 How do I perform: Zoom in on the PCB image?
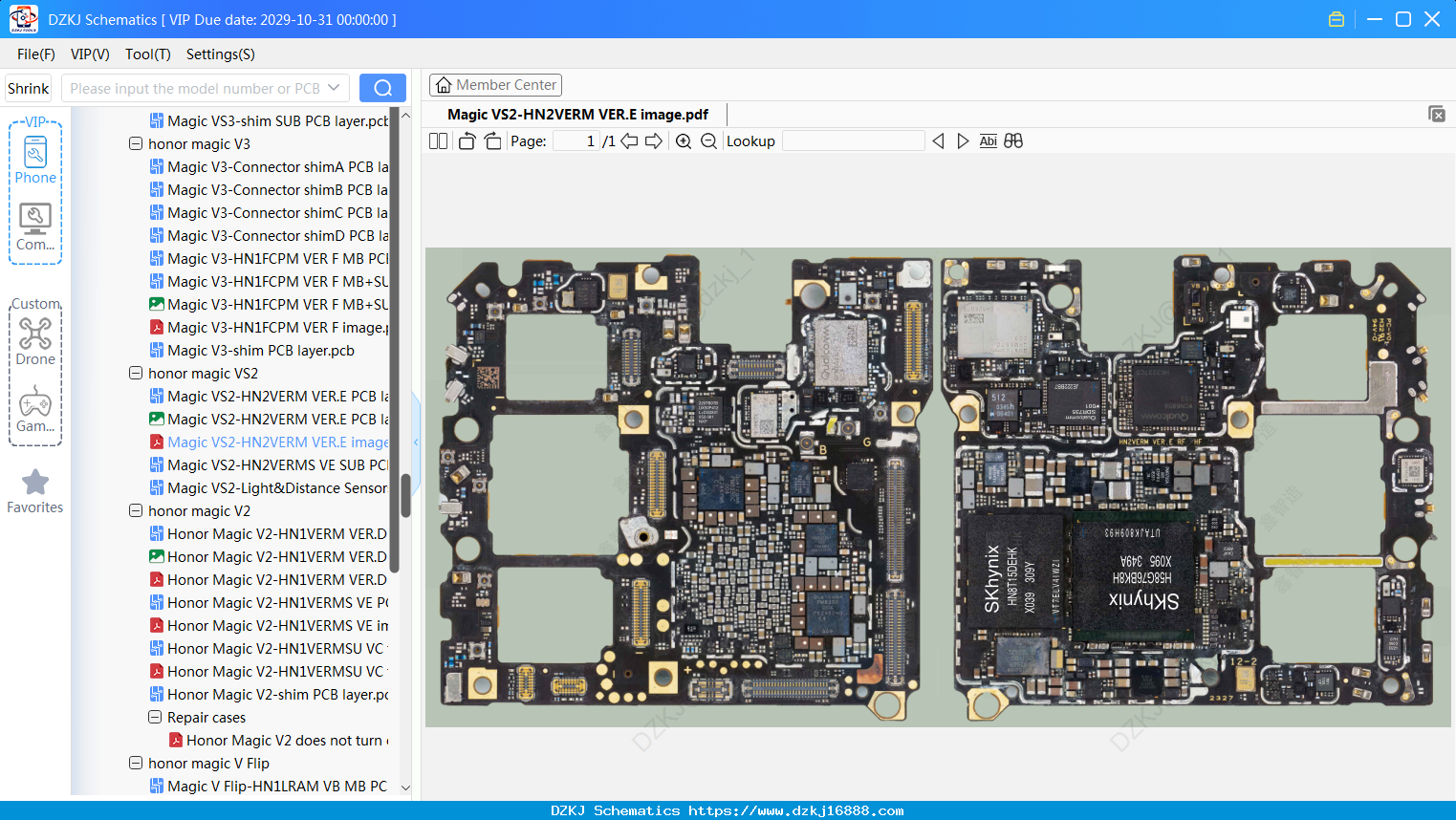684,141
